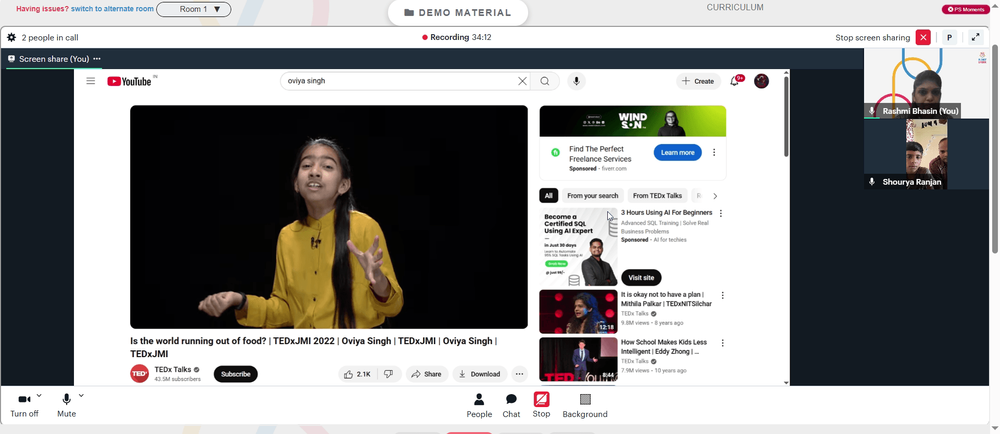The width and height of the screenshot is (1000, 434).
Task: Expand microphone options chevron beside Mute
Action: (x=81, y=396)
